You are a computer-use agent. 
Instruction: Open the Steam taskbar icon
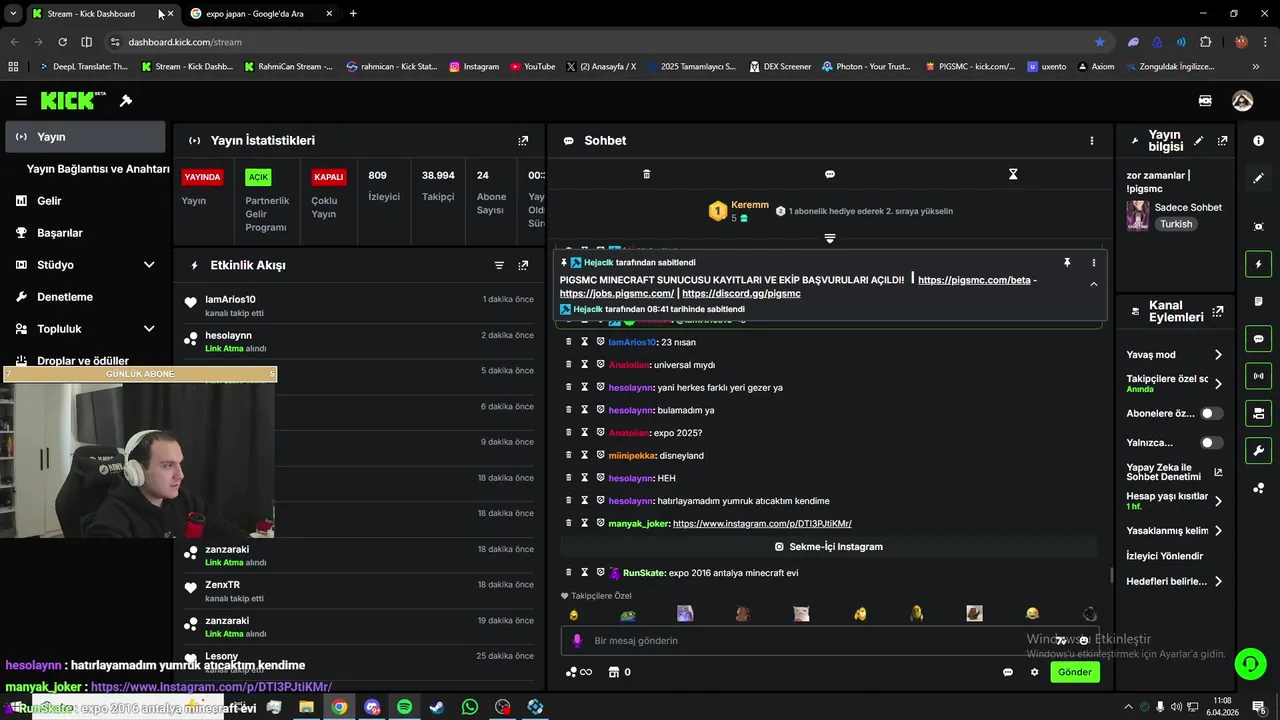coord(437,707)
